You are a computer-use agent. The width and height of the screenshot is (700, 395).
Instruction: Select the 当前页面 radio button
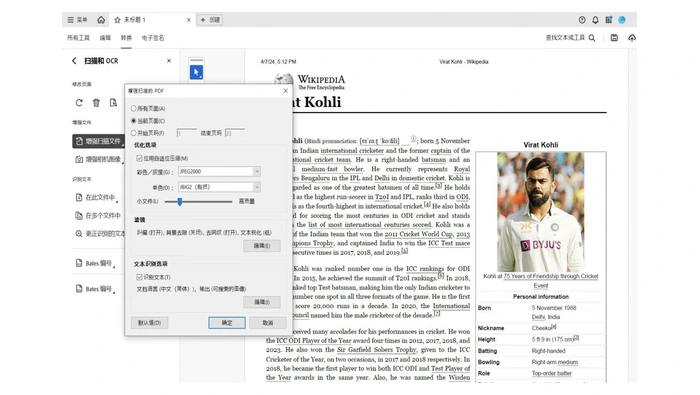133,121
